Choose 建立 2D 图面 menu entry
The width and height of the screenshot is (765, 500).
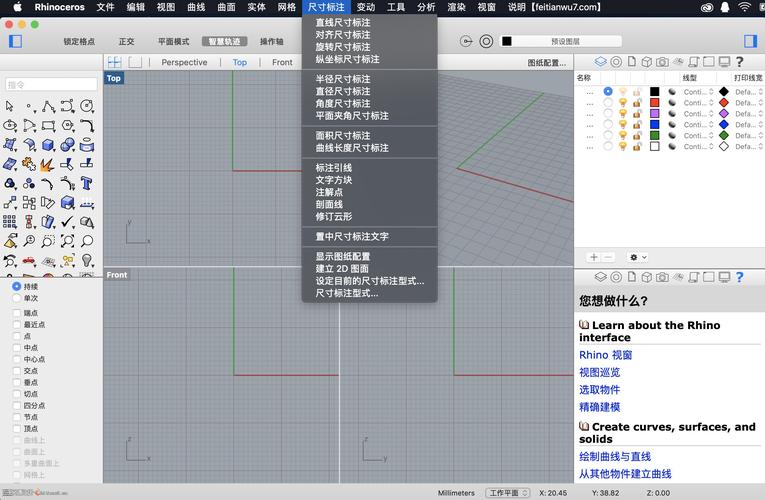(342, 269)
